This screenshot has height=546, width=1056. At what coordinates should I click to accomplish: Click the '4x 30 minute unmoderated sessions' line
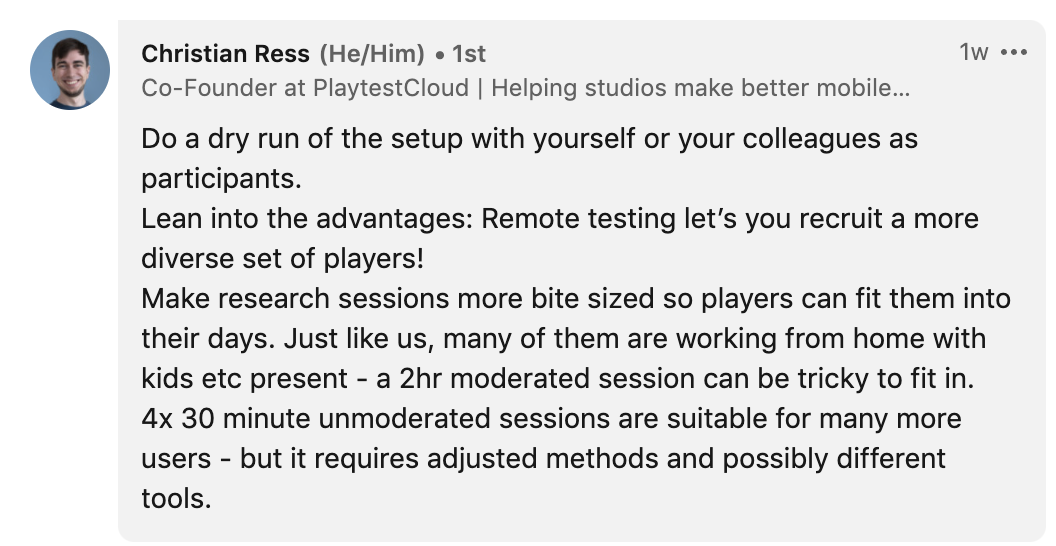tap(552, 419)
